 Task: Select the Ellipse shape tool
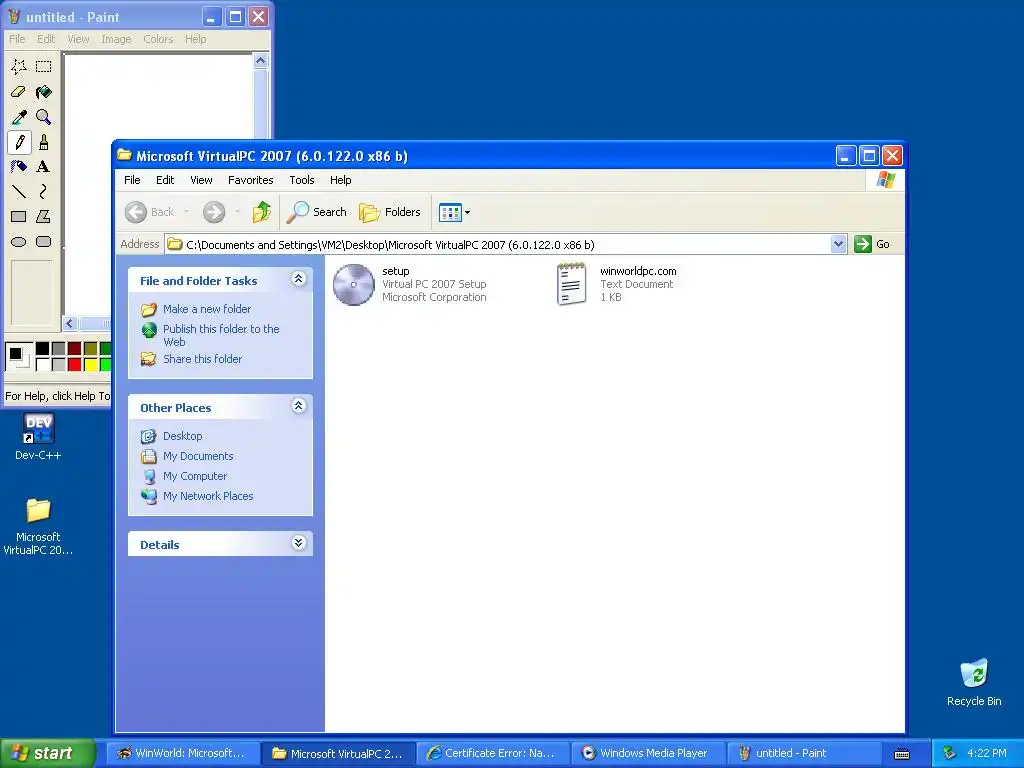click(x=19, y=242)
